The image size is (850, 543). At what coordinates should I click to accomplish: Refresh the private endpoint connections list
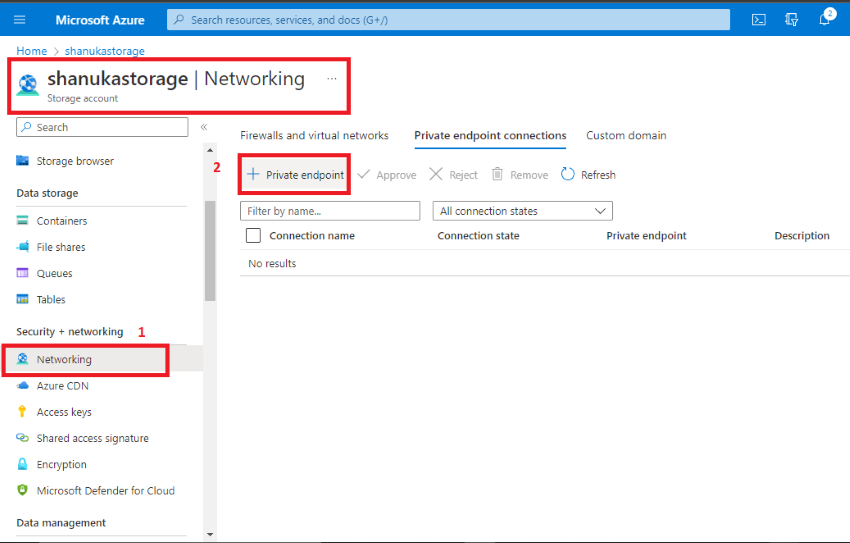coord(589,174)
